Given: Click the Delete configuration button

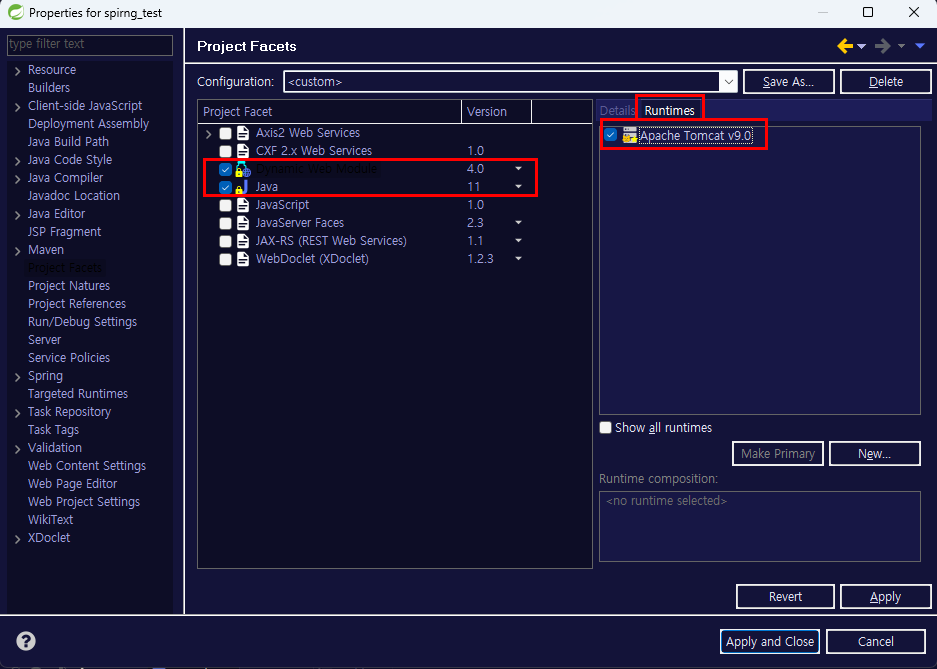Looking at the screenshot, I should [886, 82].
